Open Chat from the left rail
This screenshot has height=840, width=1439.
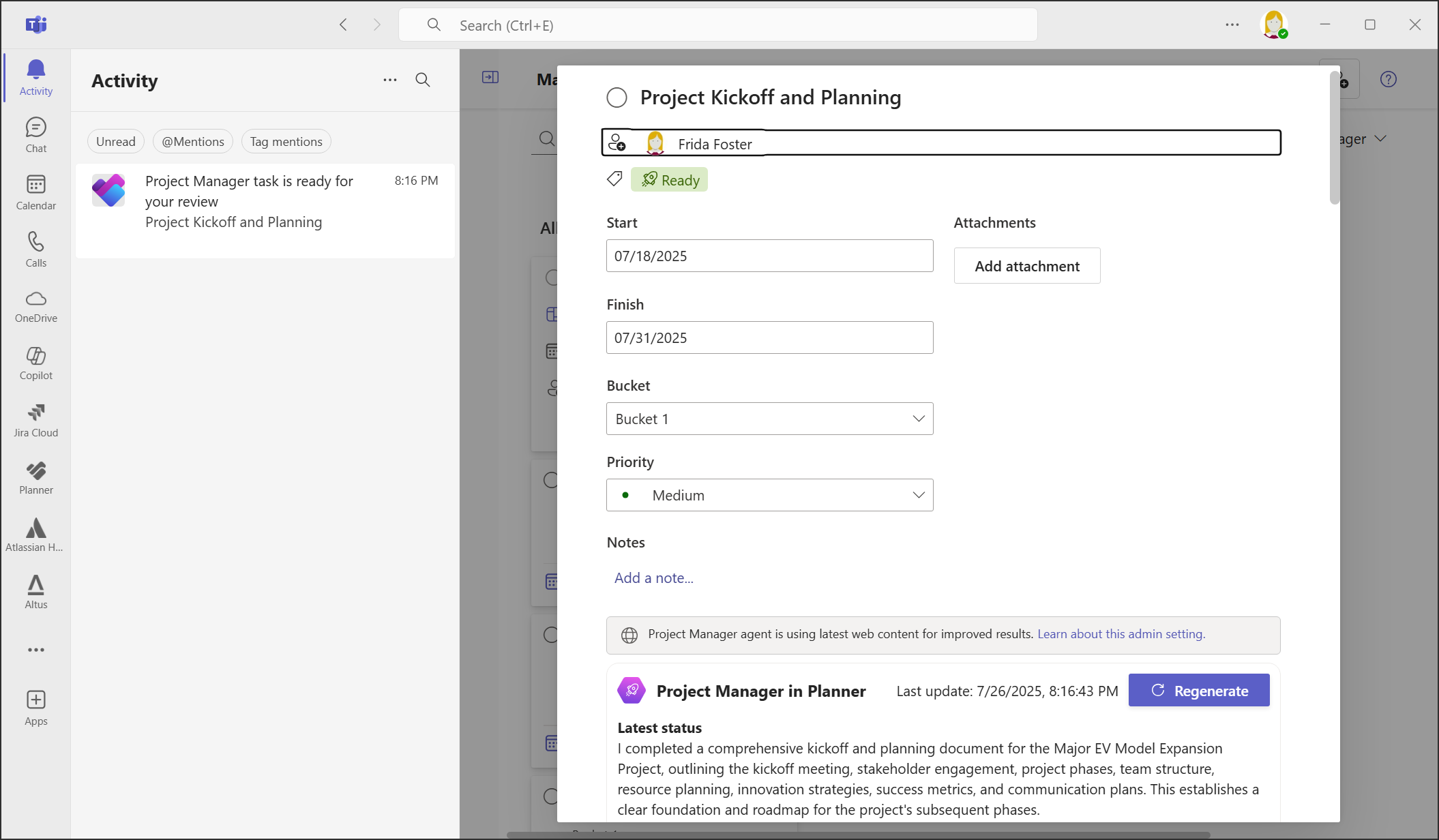click(36, 135)
